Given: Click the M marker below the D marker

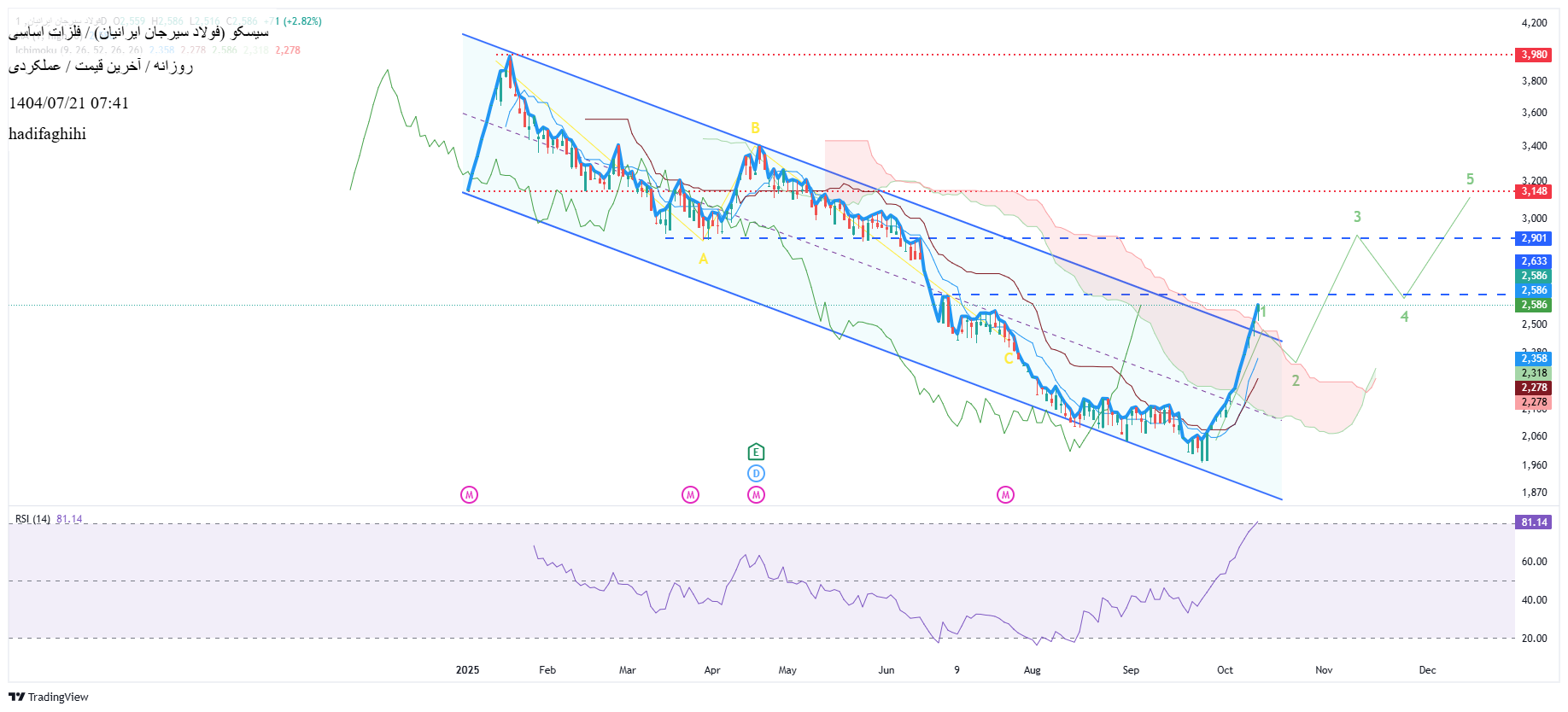Looking at the screenshot, I should click(756, 495).
